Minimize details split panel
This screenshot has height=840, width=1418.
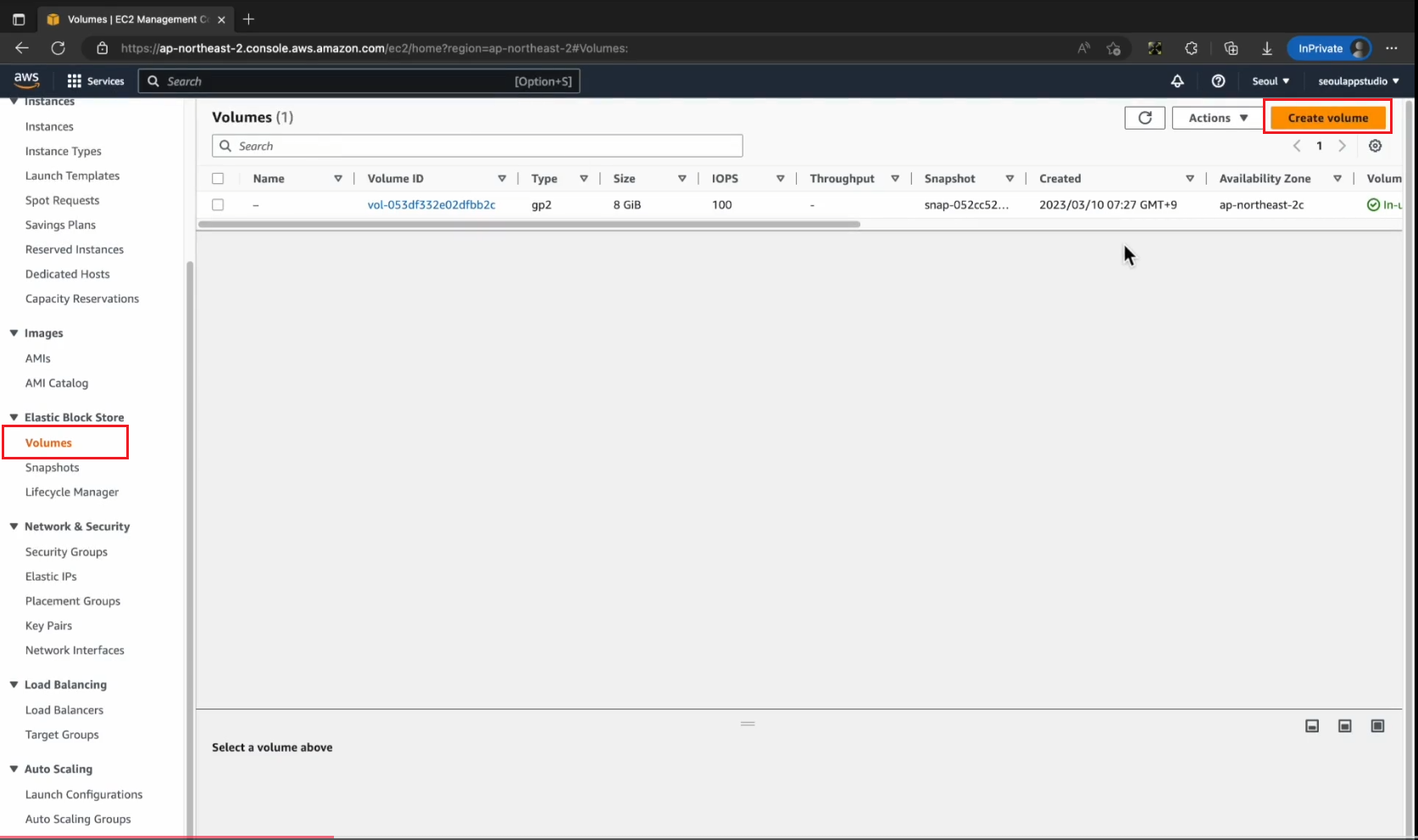1312,726
